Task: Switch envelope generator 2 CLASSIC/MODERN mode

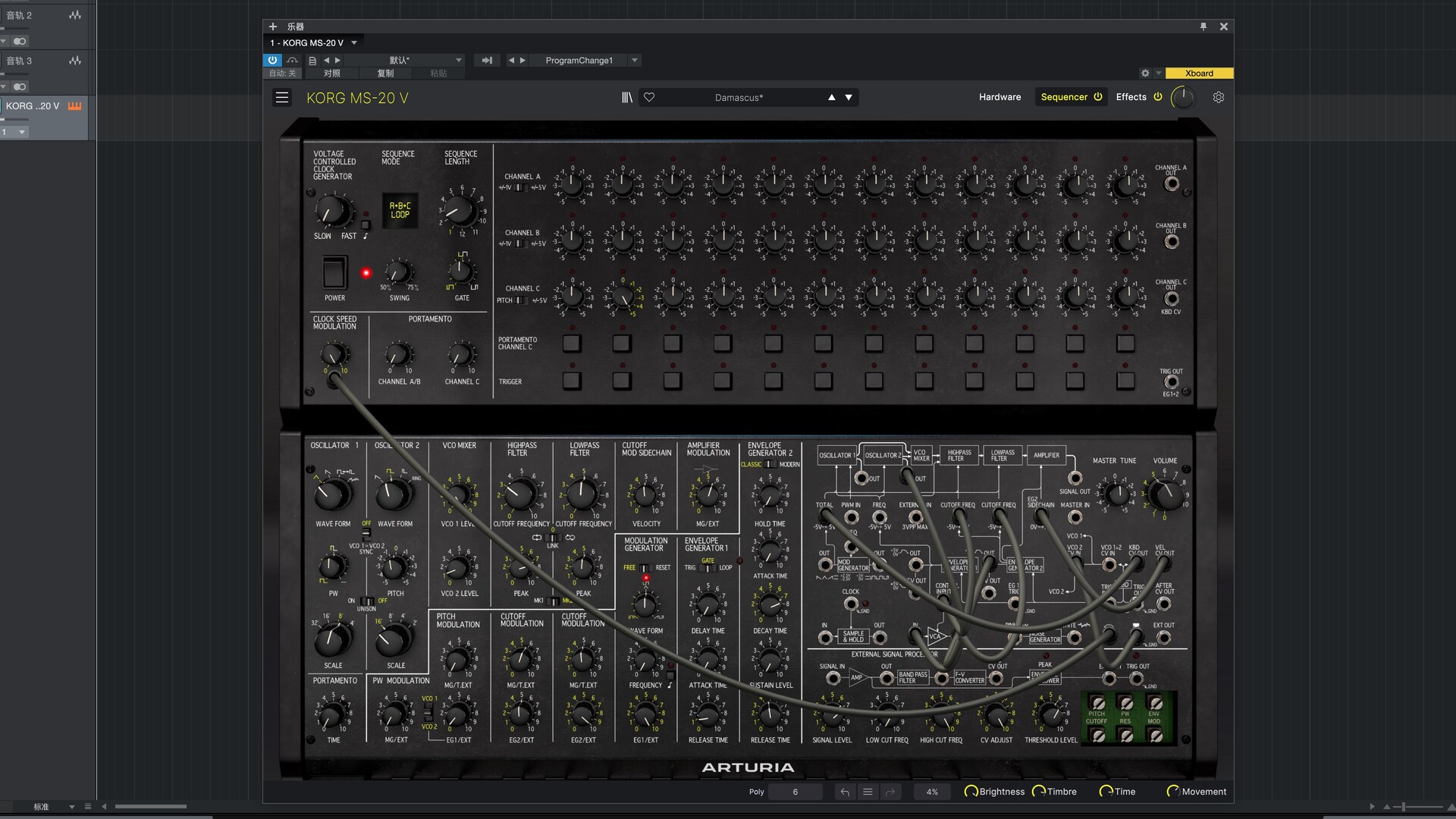Action: click(770, 464)
